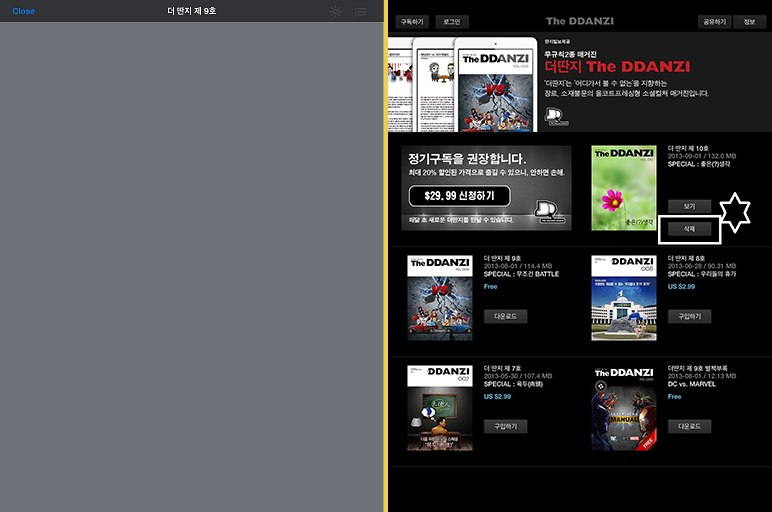Click the red 더딴지 The DDANZI headline
Image resolution: width=772 pixels, height=512 pixels.
(617, 66)
